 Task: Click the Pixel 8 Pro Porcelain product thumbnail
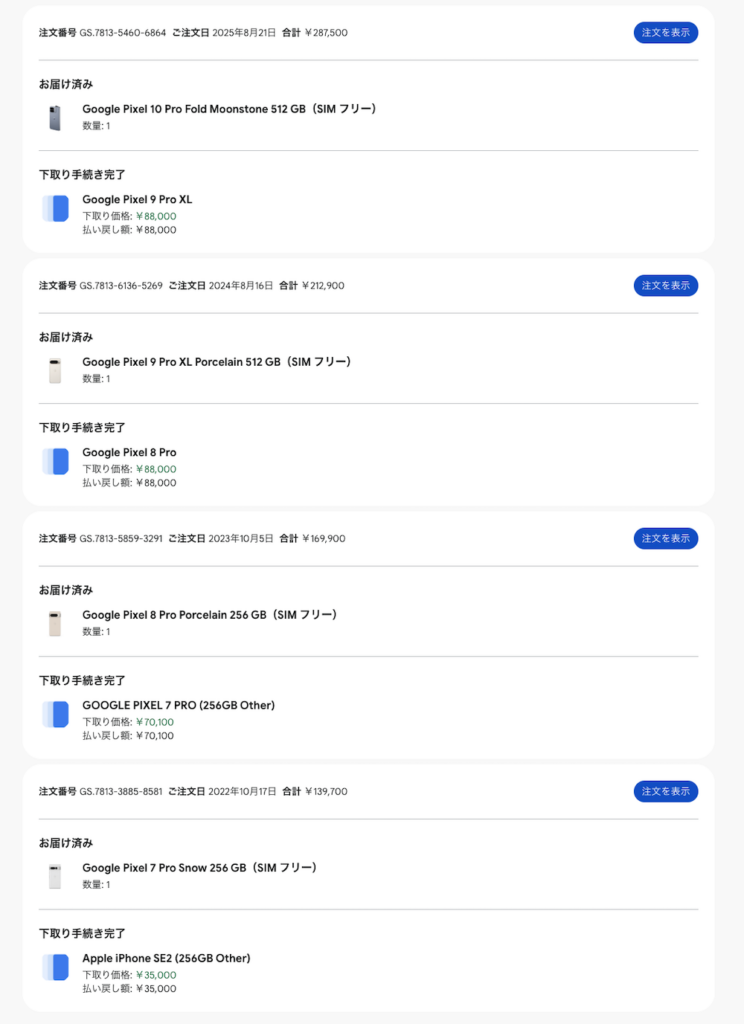tap(55, 624)
